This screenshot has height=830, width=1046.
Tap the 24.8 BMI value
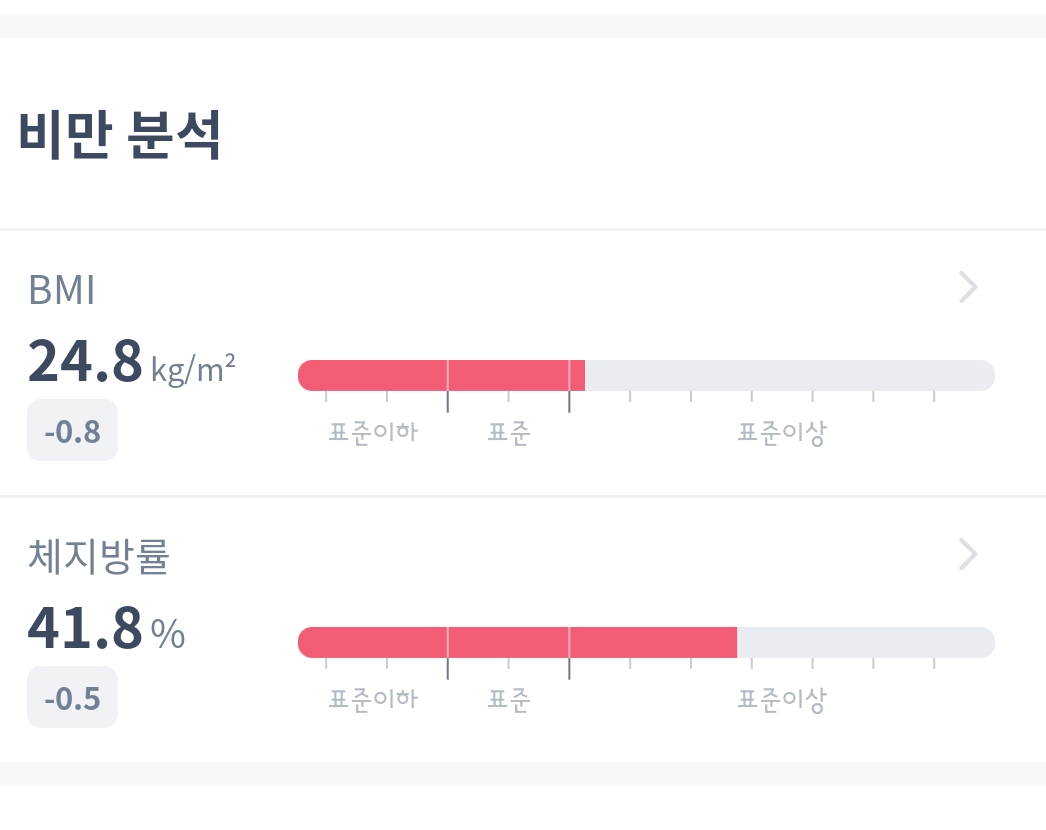click(x=85, y=361)
